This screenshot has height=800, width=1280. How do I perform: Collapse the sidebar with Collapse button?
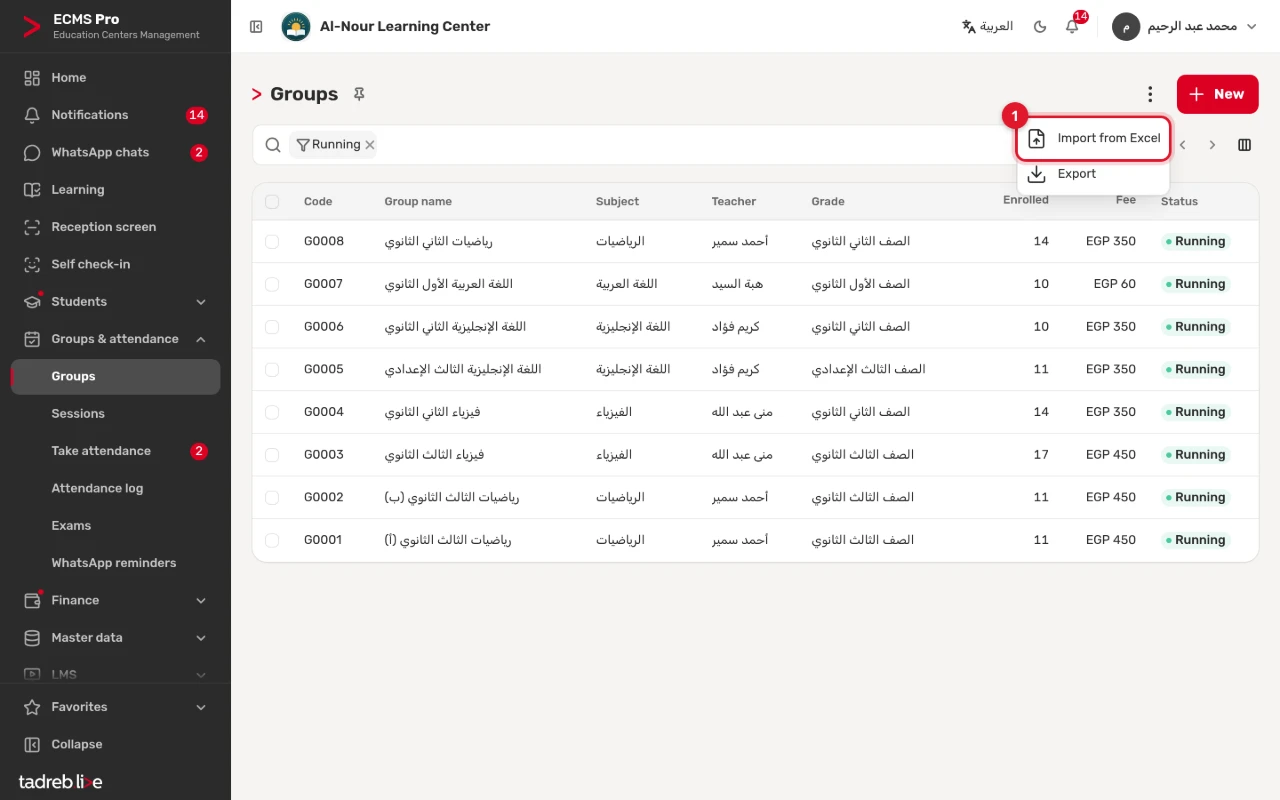click(x=116, y=744)
